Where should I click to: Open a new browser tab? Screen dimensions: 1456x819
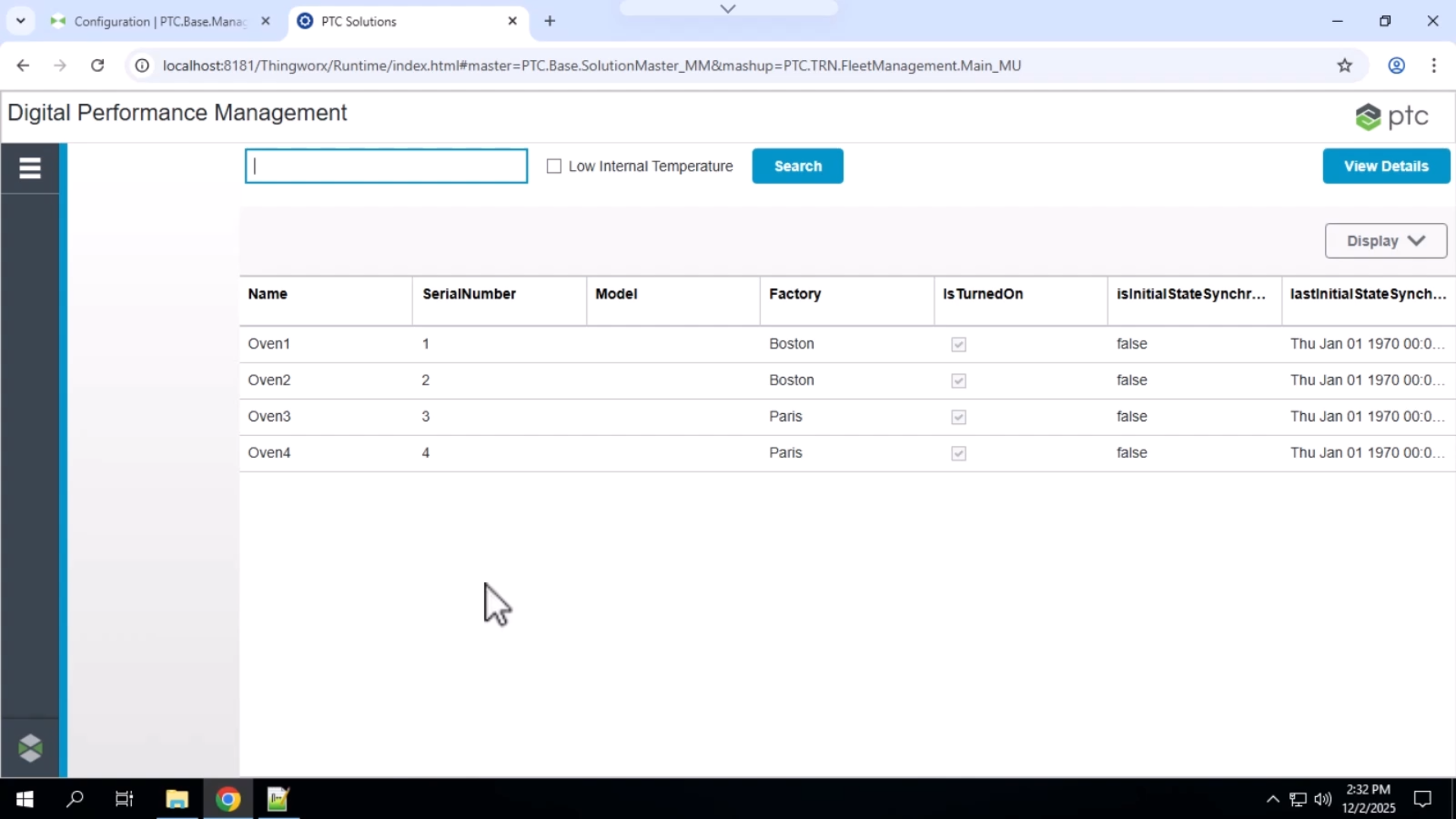click(550, 21)
